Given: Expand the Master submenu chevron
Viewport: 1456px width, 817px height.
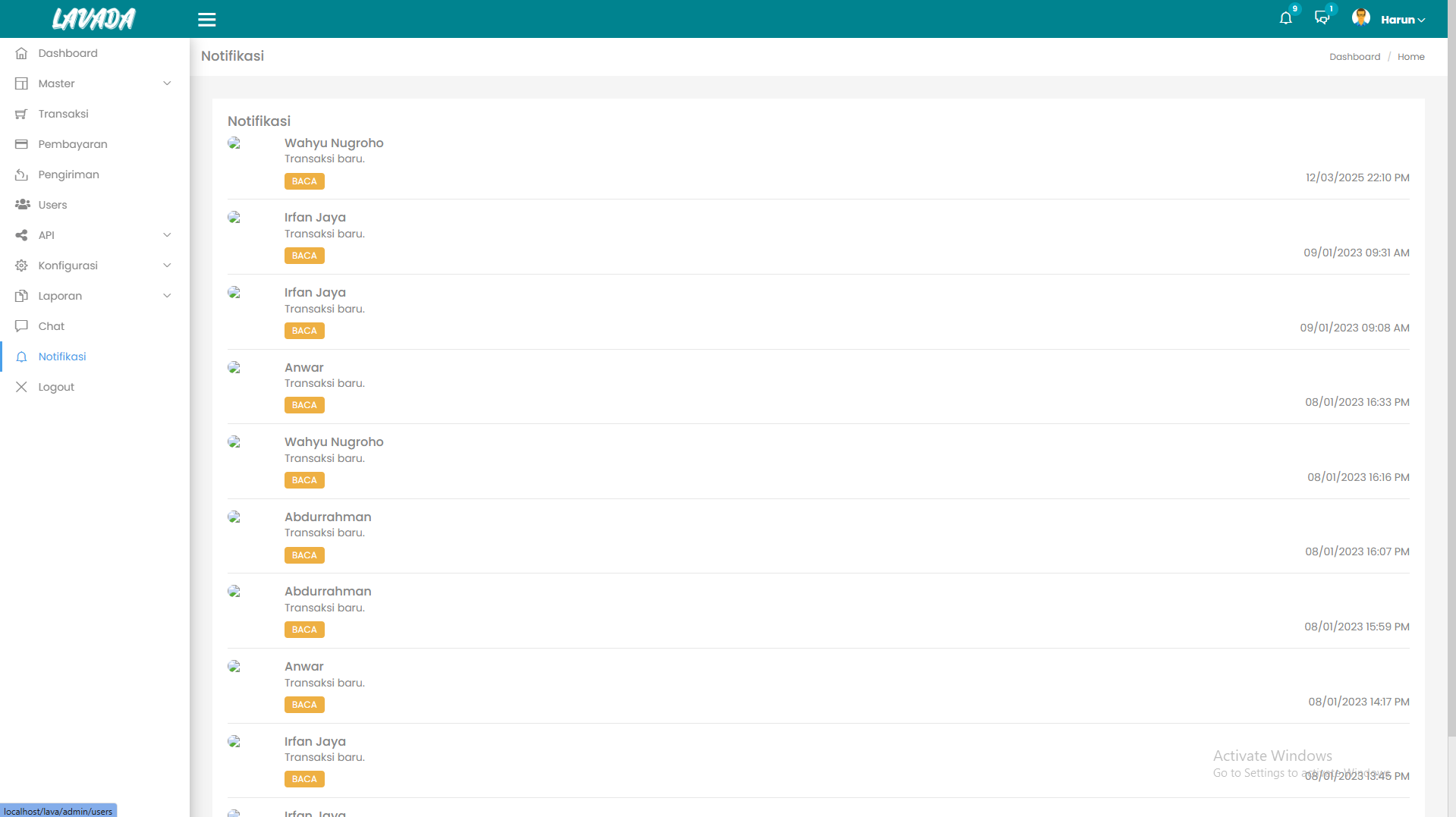Looking at the screenshot, I should click(x=167, y=83).
